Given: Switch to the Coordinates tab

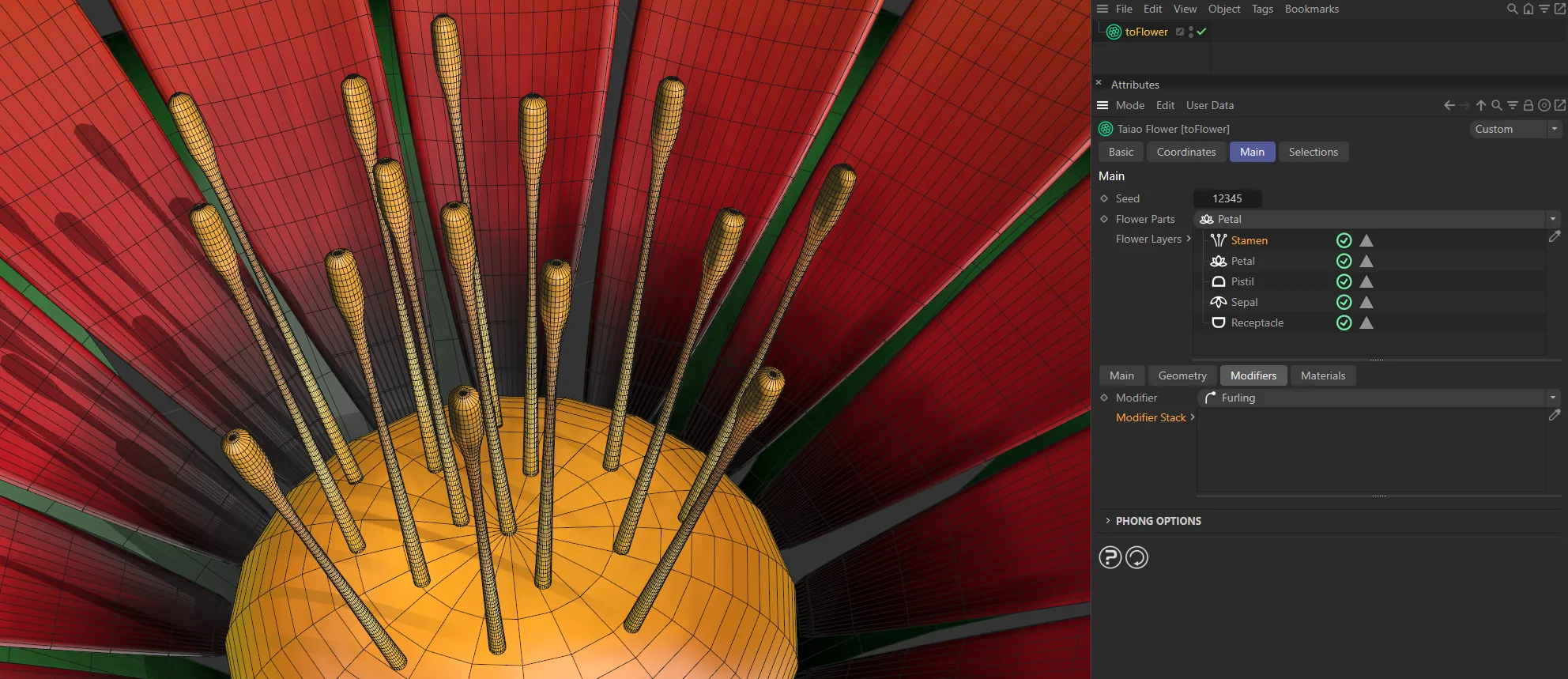Looking at the screenshot, I should pyautogui.click(x=1186, y=152).
